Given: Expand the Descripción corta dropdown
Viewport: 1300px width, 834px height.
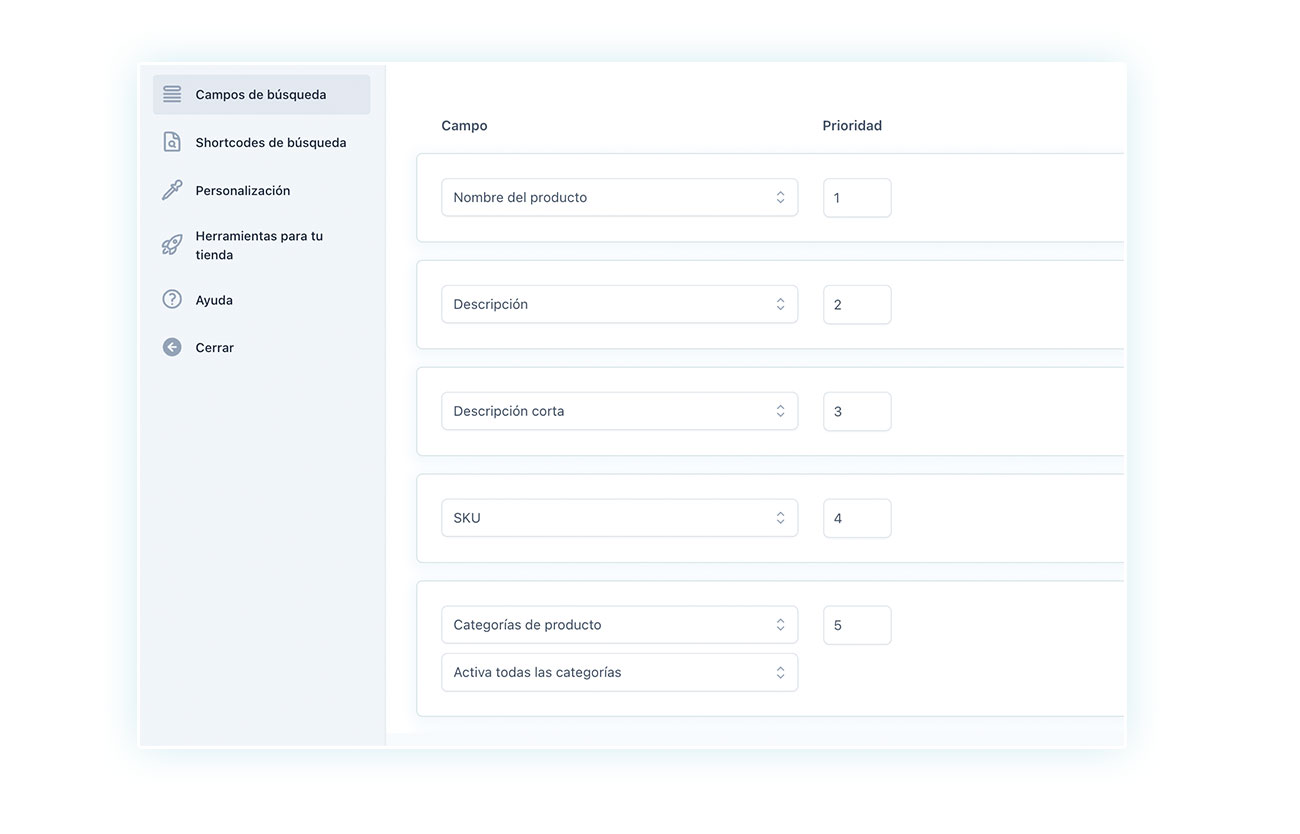Looking at the screenshot, I should pos(619,411).
